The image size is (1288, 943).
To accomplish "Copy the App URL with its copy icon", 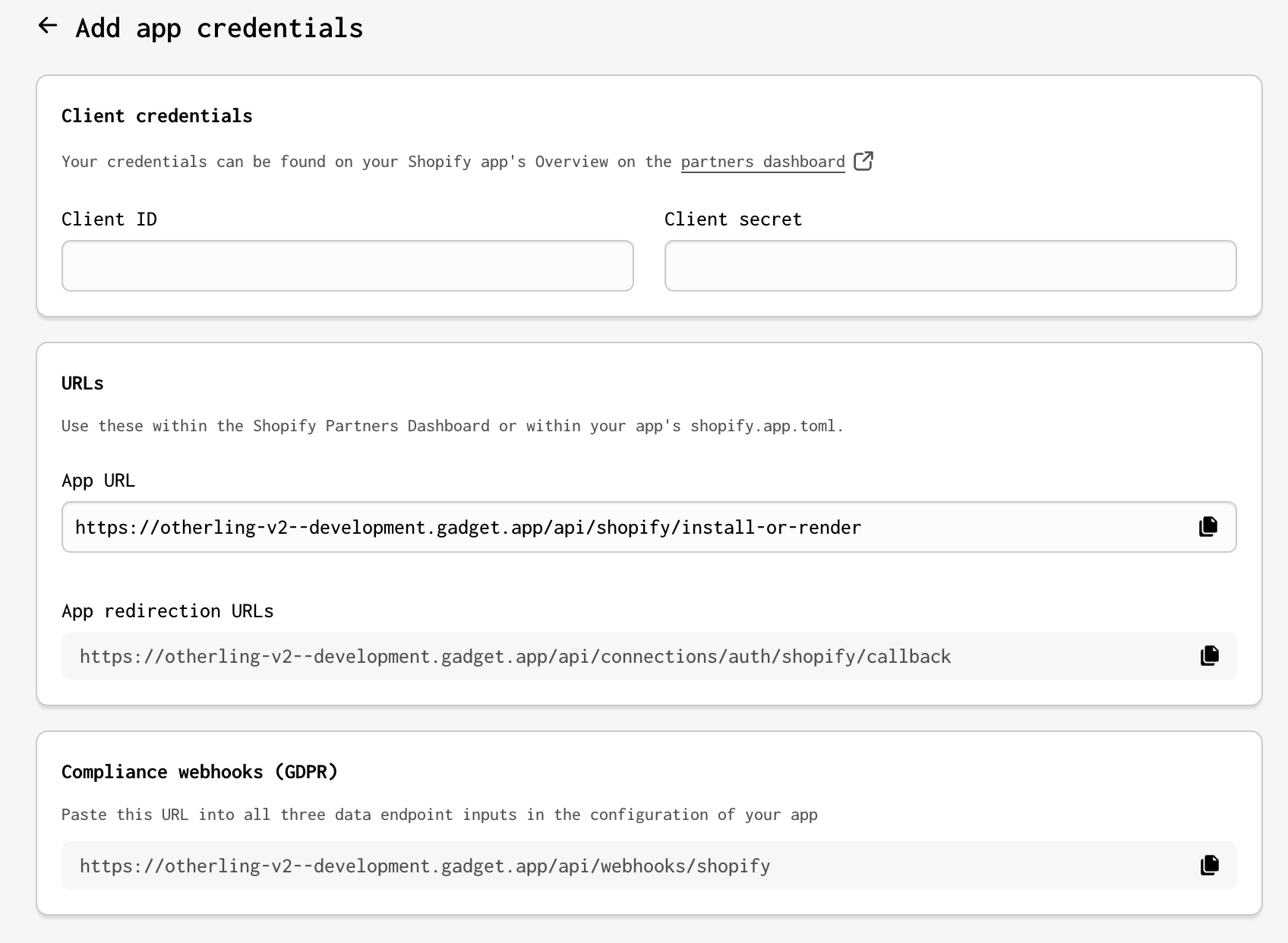I will point(1208,527).
